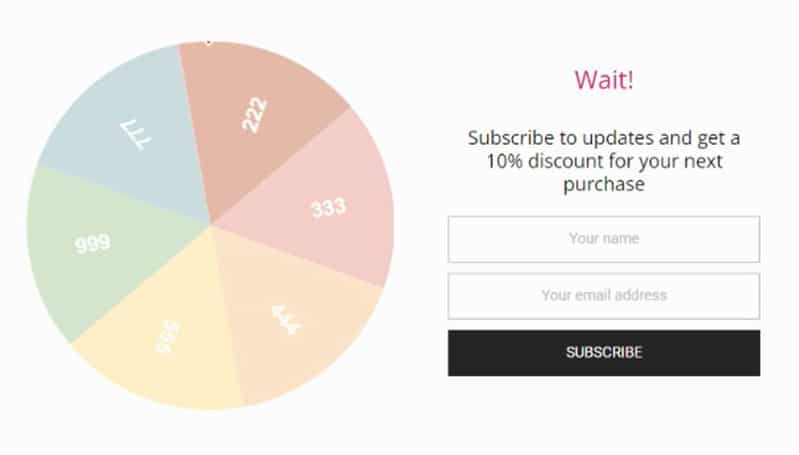Screen dimensions: 799x455
Task: Tap the 444 label on the wheel
Action: coord(287,320)
